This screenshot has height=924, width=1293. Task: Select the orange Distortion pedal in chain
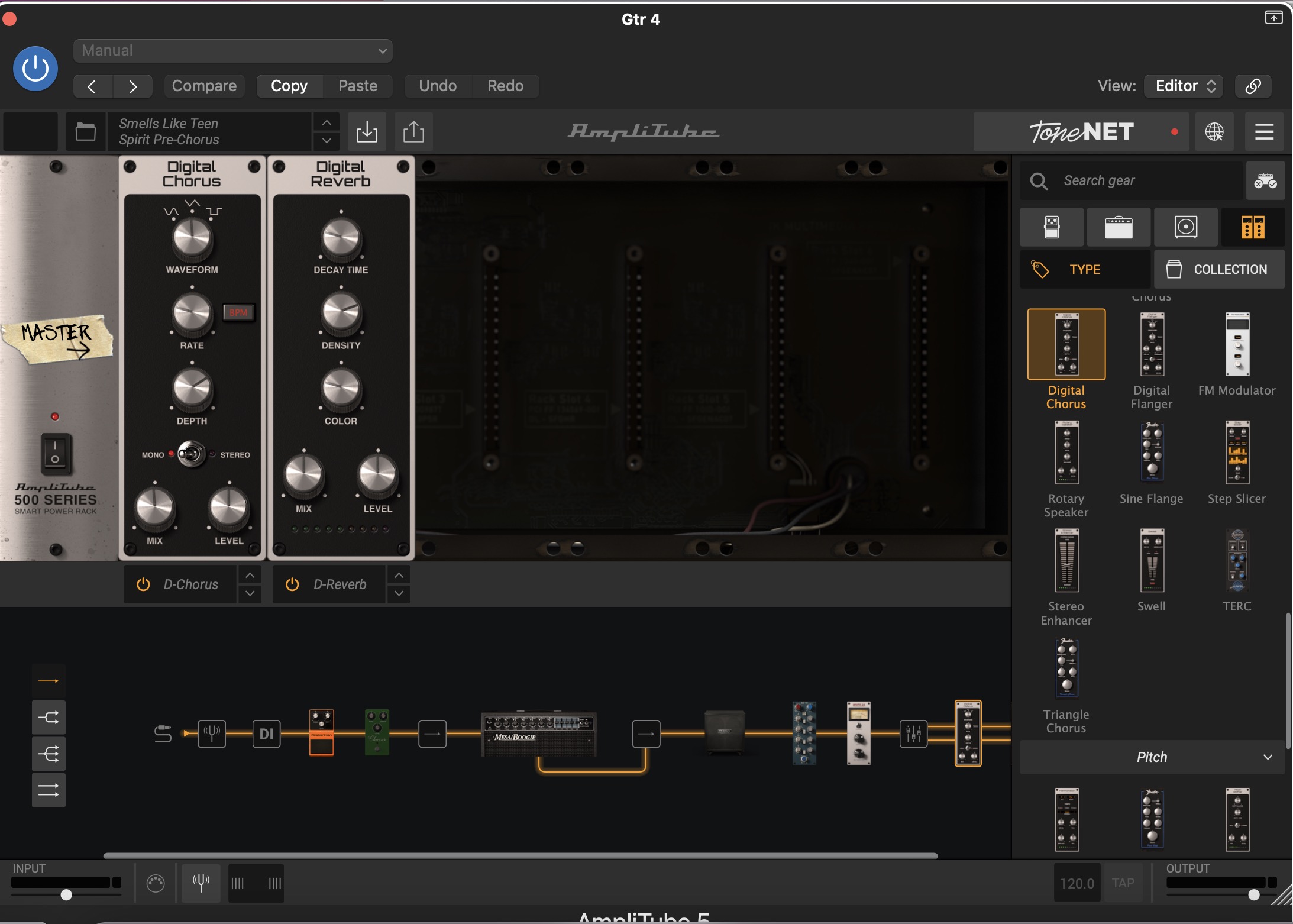[x=322, y=732]
